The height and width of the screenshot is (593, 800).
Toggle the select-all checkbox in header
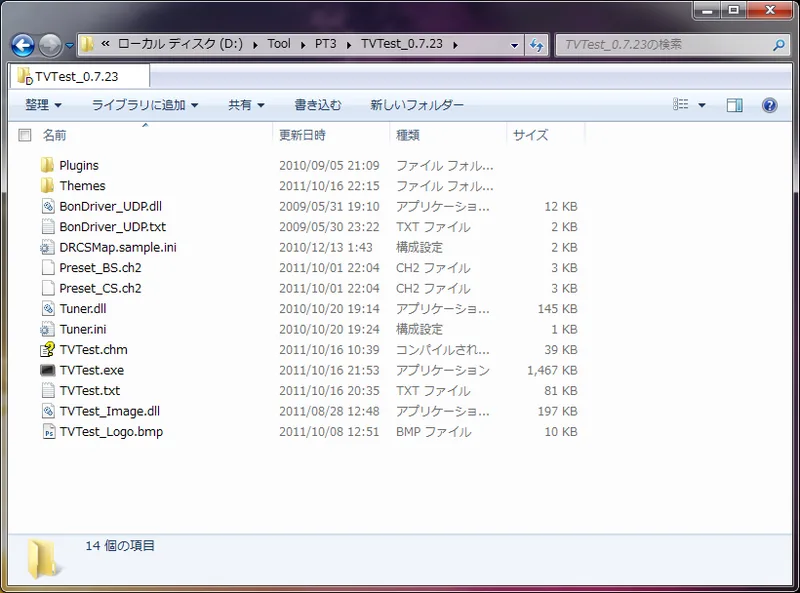point(25,135)
